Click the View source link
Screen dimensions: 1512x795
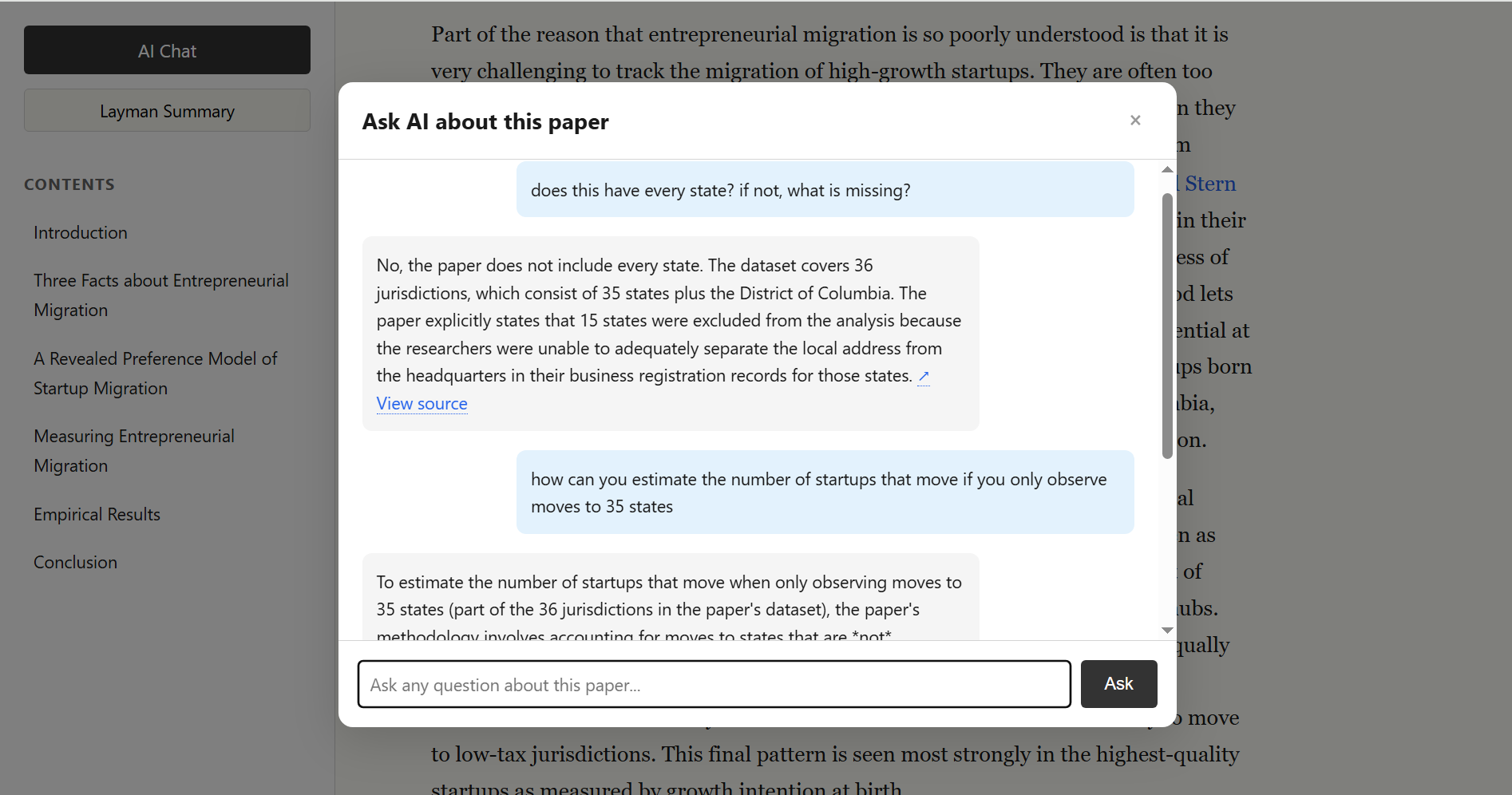[x=422, y=403]
